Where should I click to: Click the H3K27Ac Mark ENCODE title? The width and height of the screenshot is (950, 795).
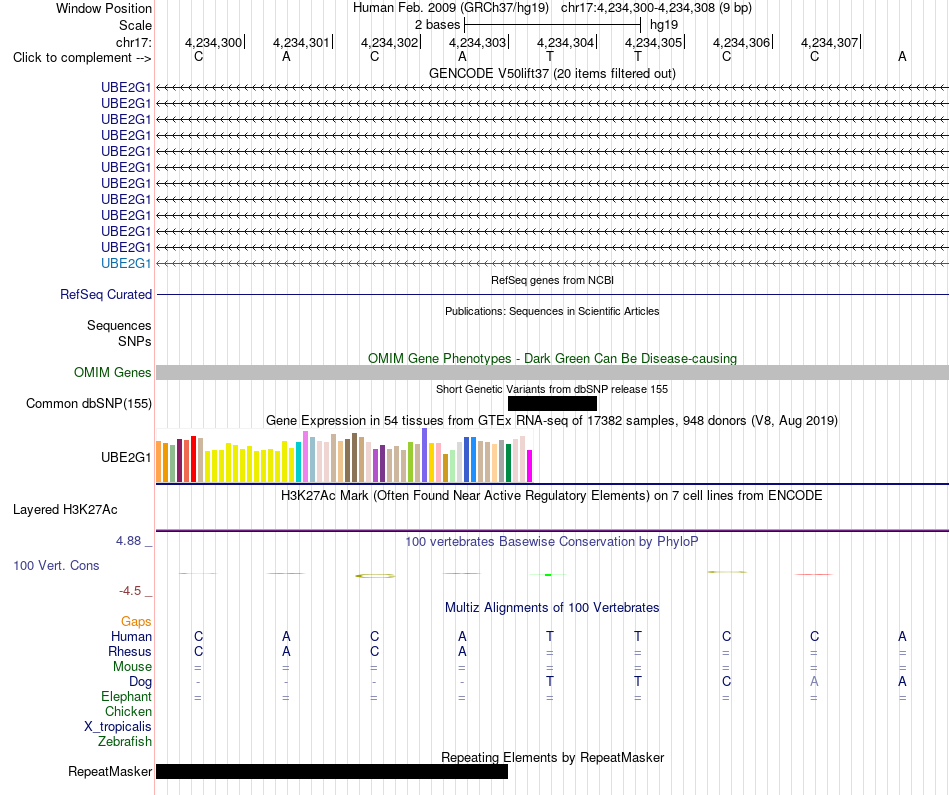pyautogui.click(x=552, y=496)
